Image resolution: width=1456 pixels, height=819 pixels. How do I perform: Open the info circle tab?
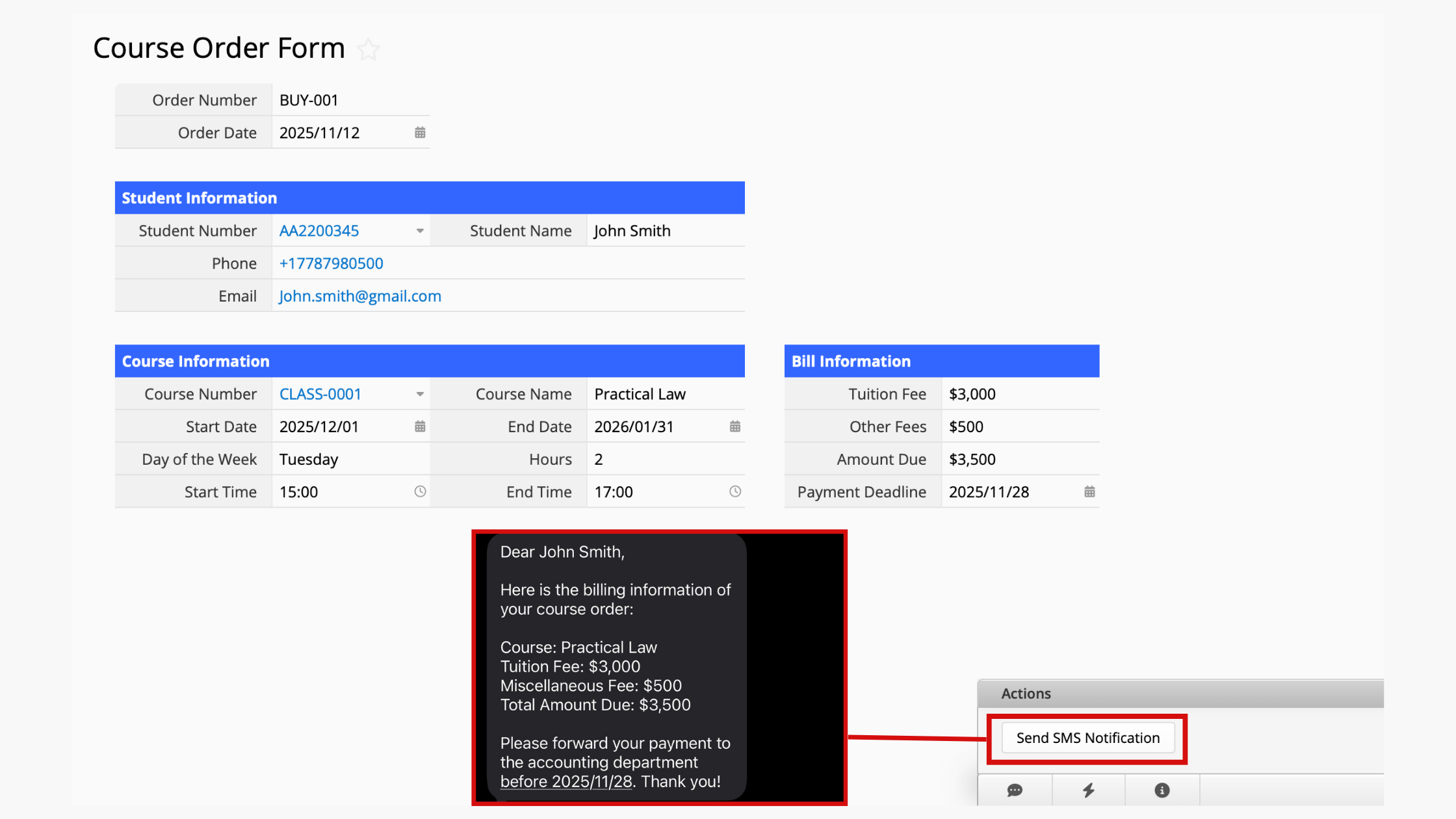pyautogui.click(x=1162, y=790)
